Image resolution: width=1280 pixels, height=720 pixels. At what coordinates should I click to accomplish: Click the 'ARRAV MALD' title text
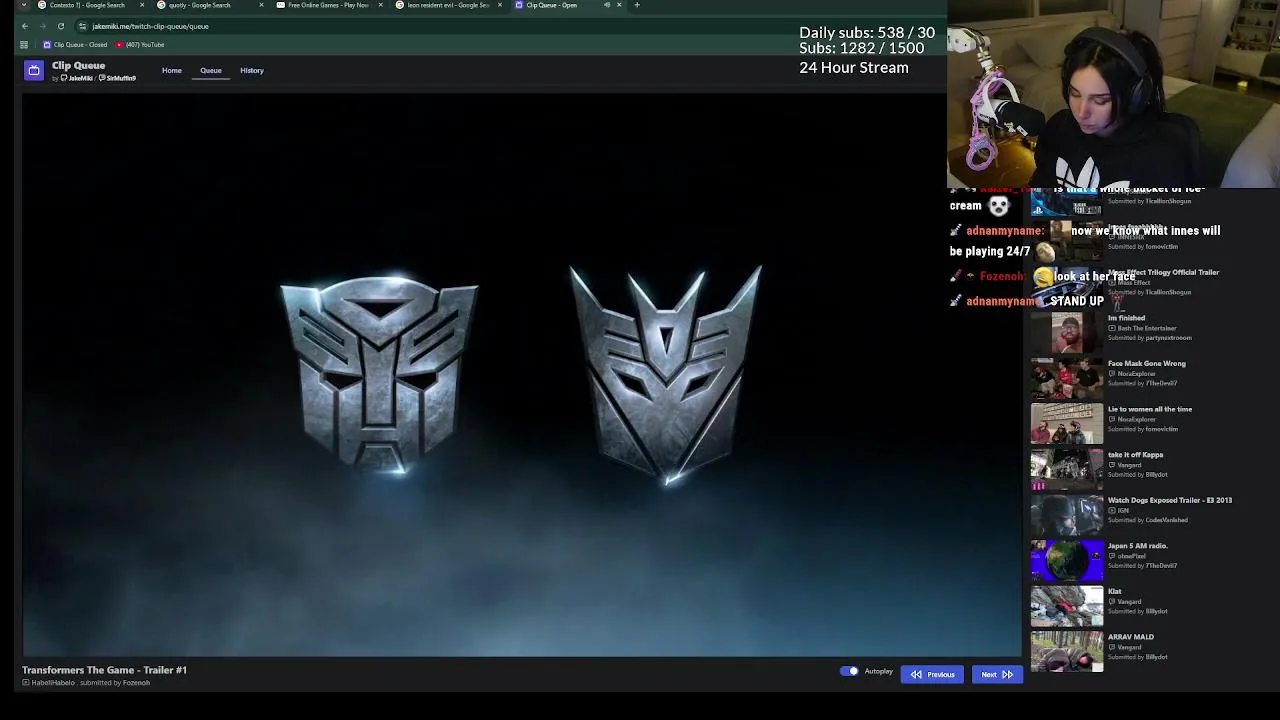click(1131, 637)
